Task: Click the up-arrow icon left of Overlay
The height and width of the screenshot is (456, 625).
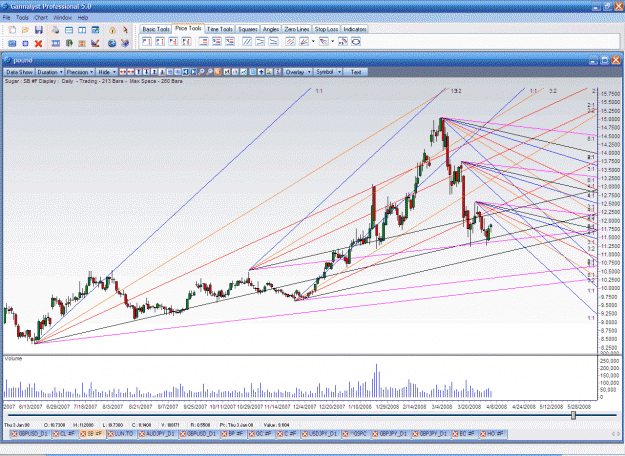Action: [x=261, y=72]
